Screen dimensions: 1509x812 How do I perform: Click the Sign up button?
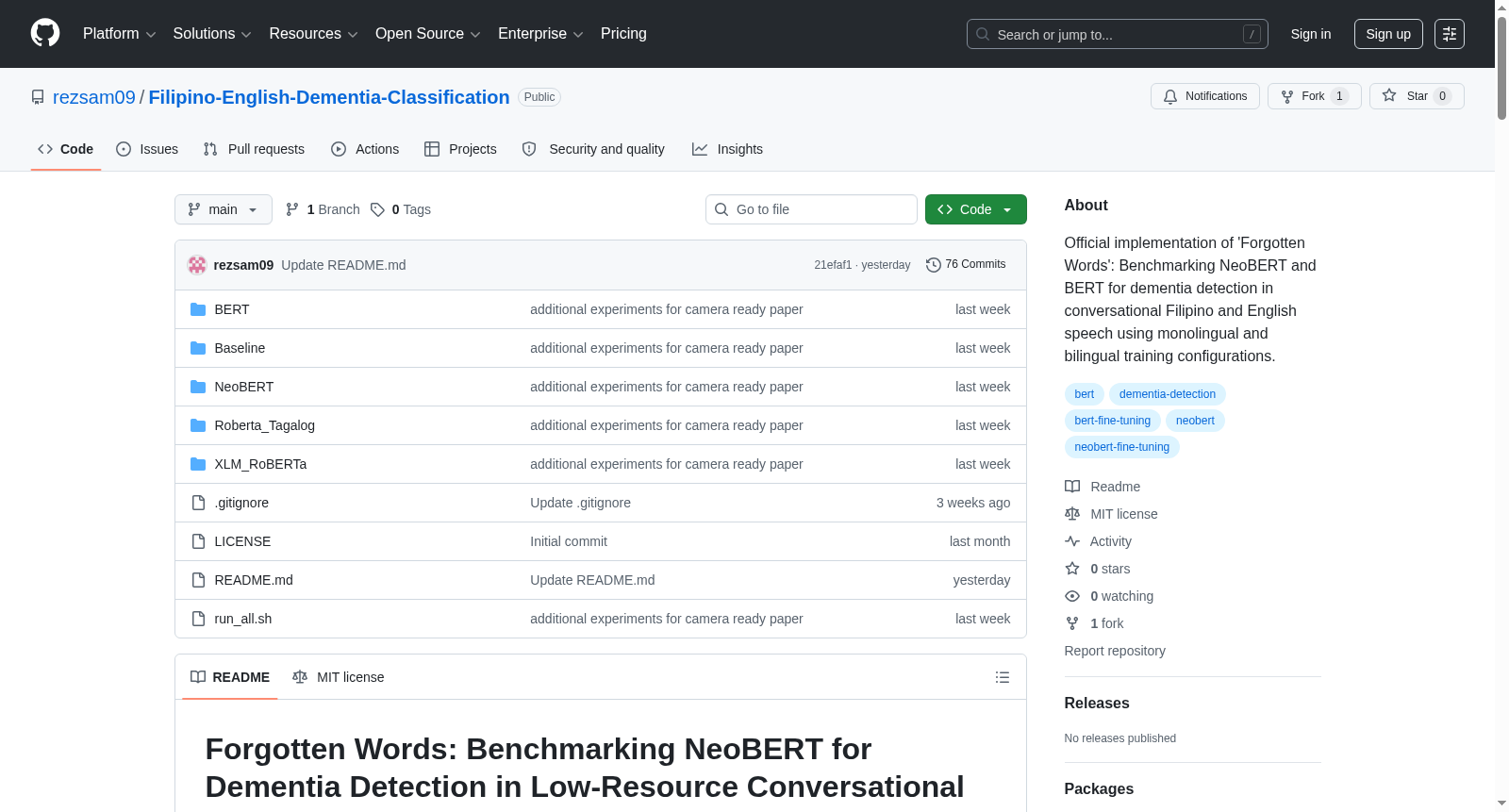[x=1388, y=34]
